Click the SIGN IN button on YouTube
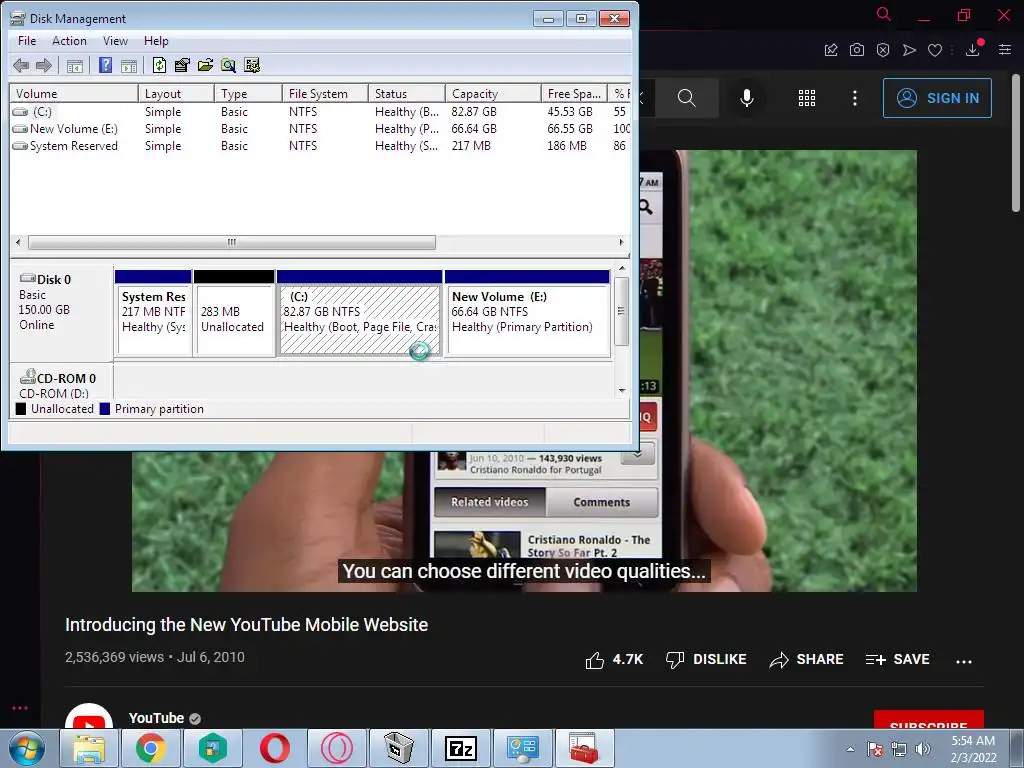Screen dimensions: 1024x768 (x=937, y=98)
